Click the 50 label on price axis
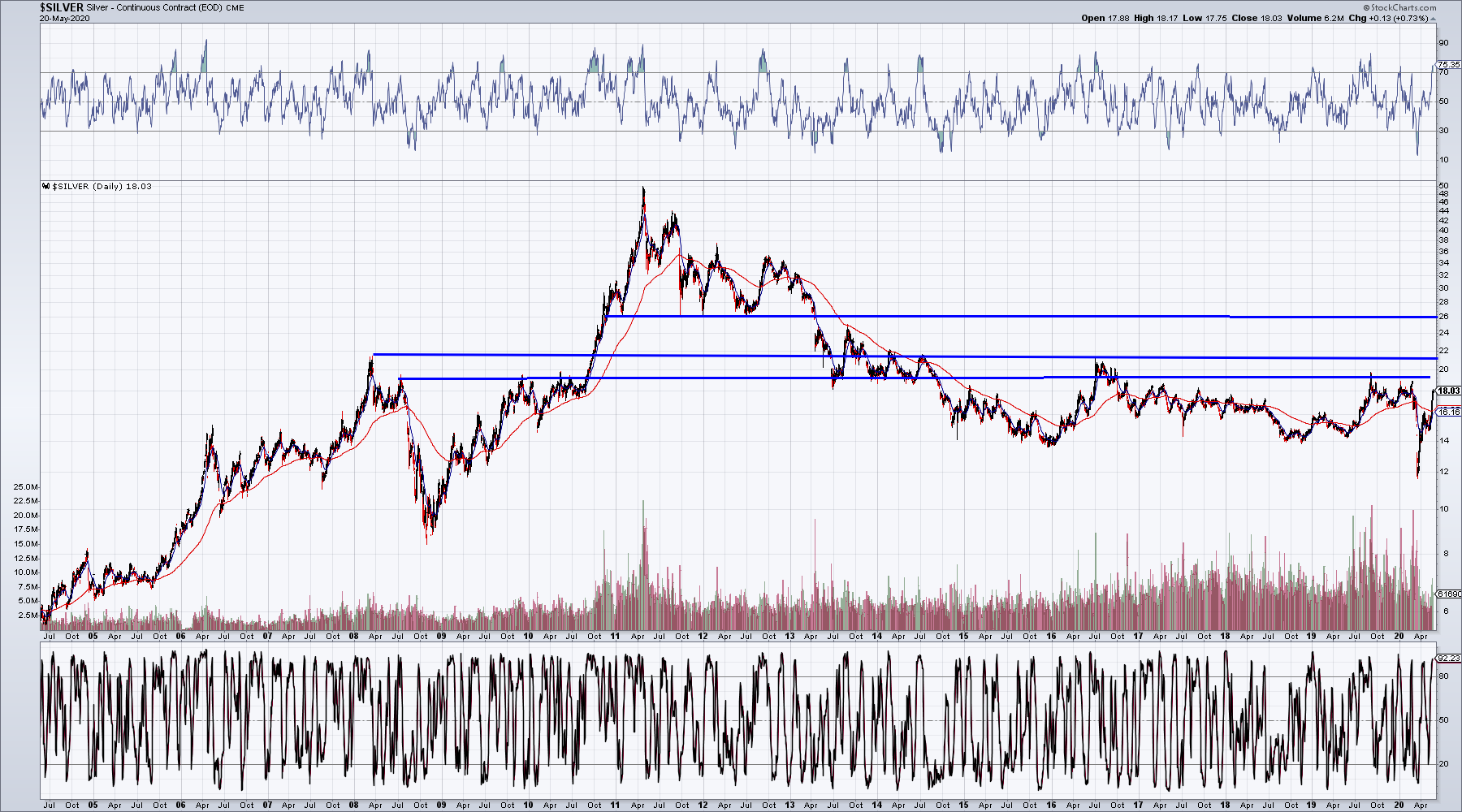 pos(1443,186)
